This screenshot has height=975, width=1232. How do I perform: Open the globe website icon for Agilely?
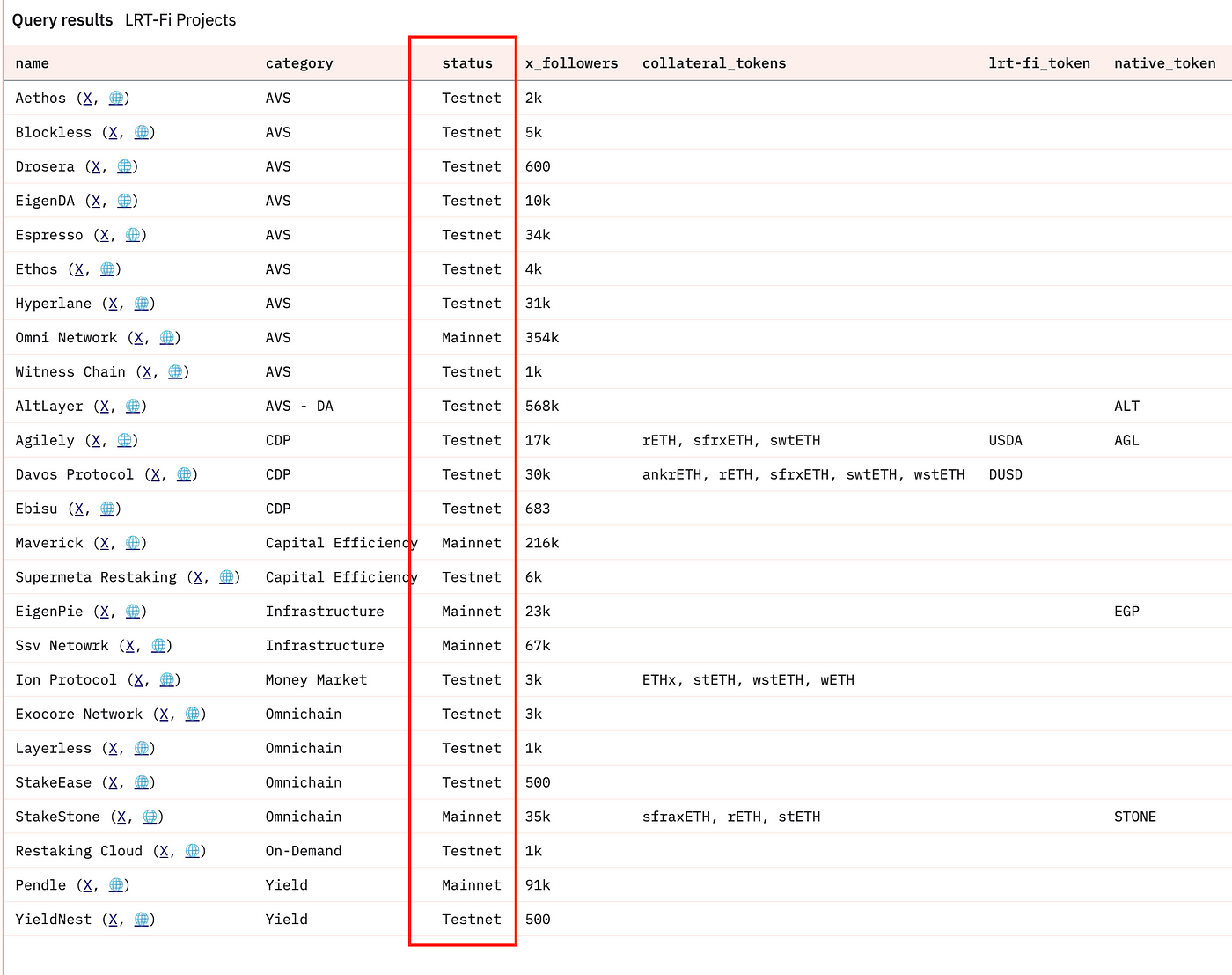tap(125, 440)
